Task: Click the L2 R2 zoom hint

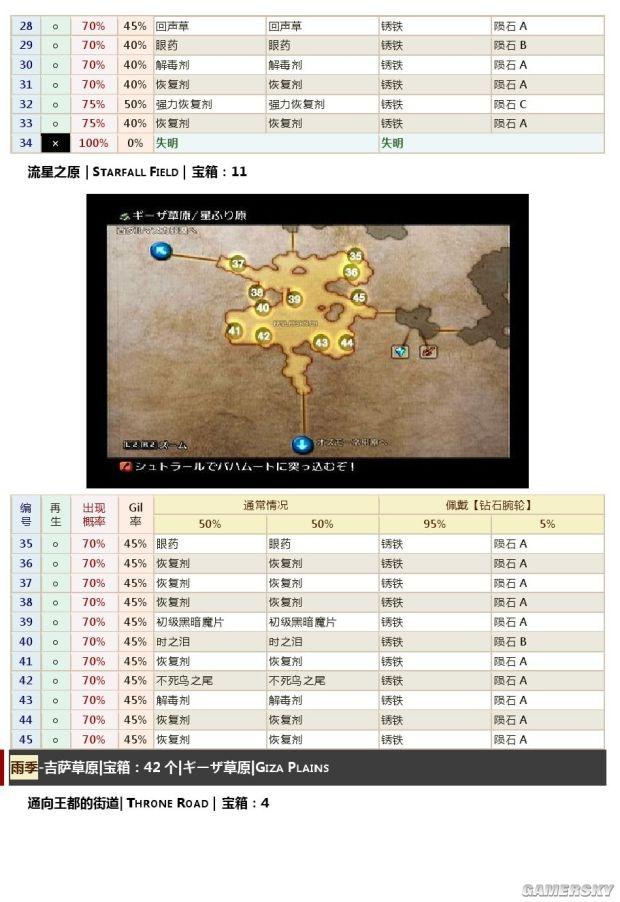Action: click(x=155, y=445)
